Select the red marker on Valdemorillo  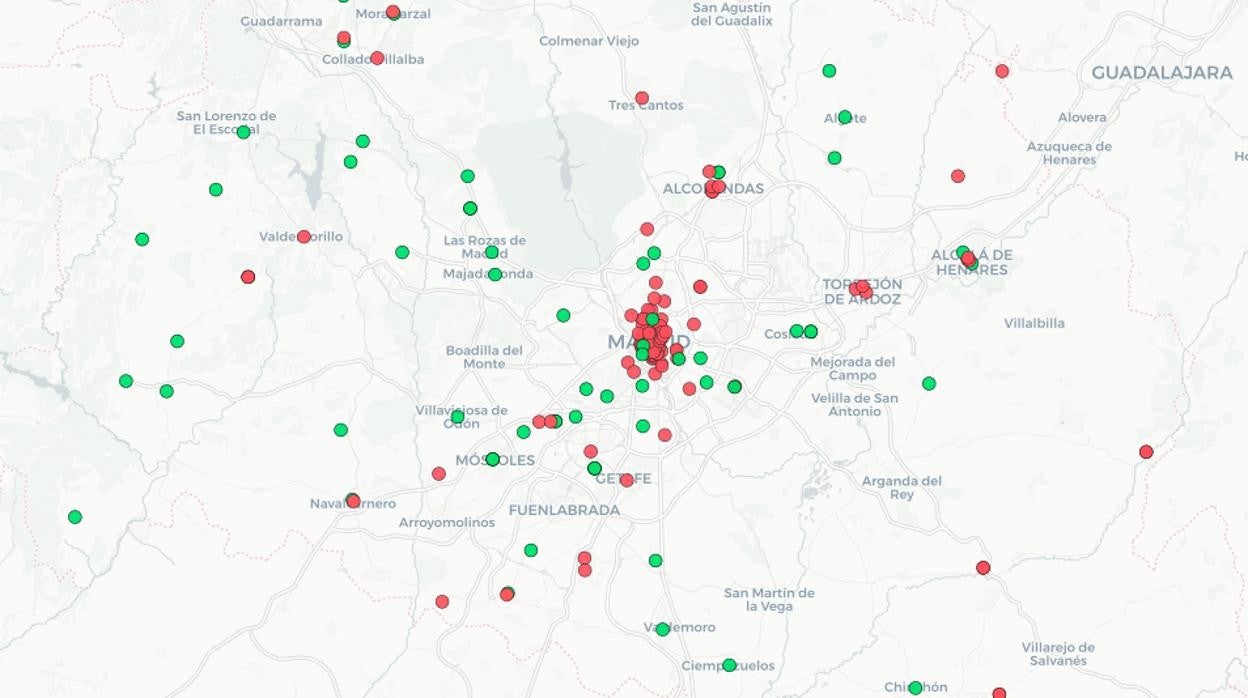click(304, 237)
